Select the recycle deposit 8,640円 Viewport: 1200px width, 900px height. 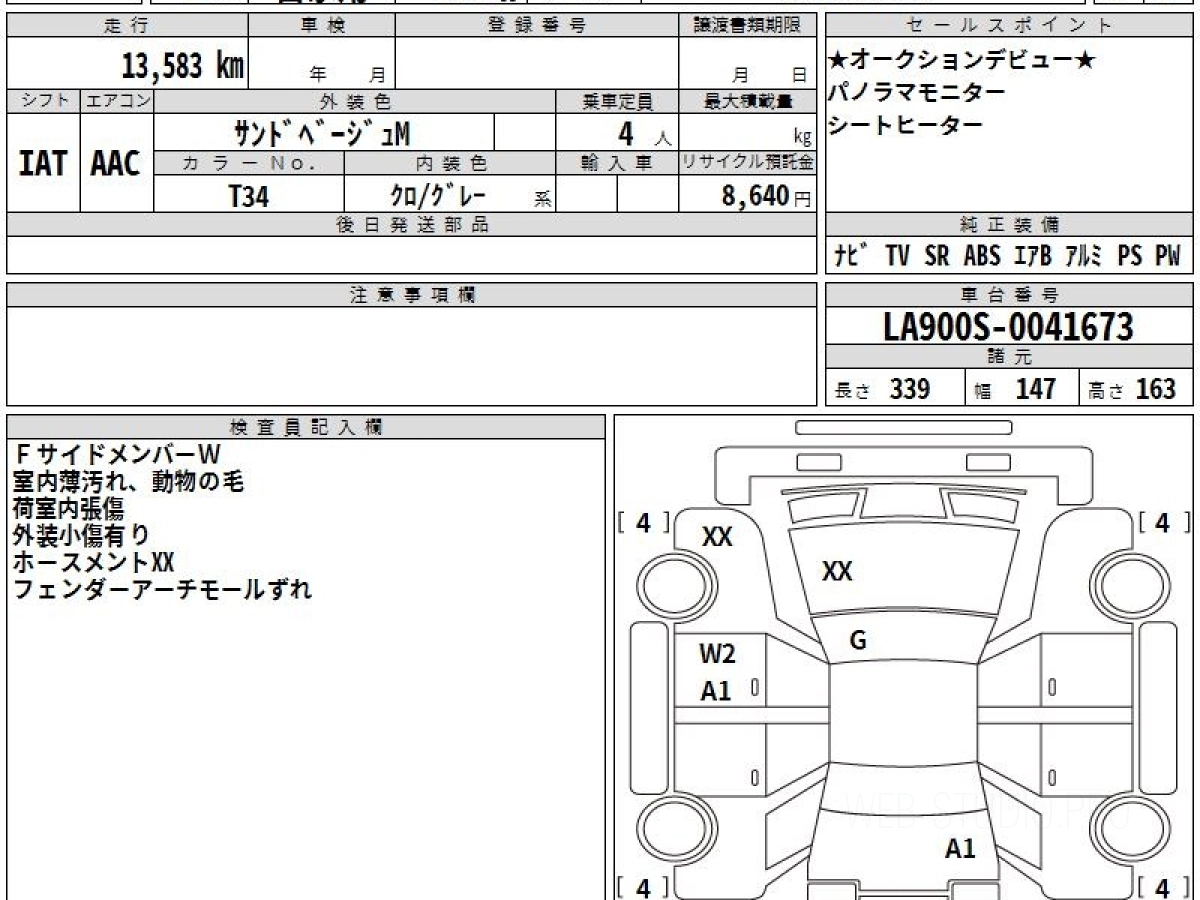point(767,196)
